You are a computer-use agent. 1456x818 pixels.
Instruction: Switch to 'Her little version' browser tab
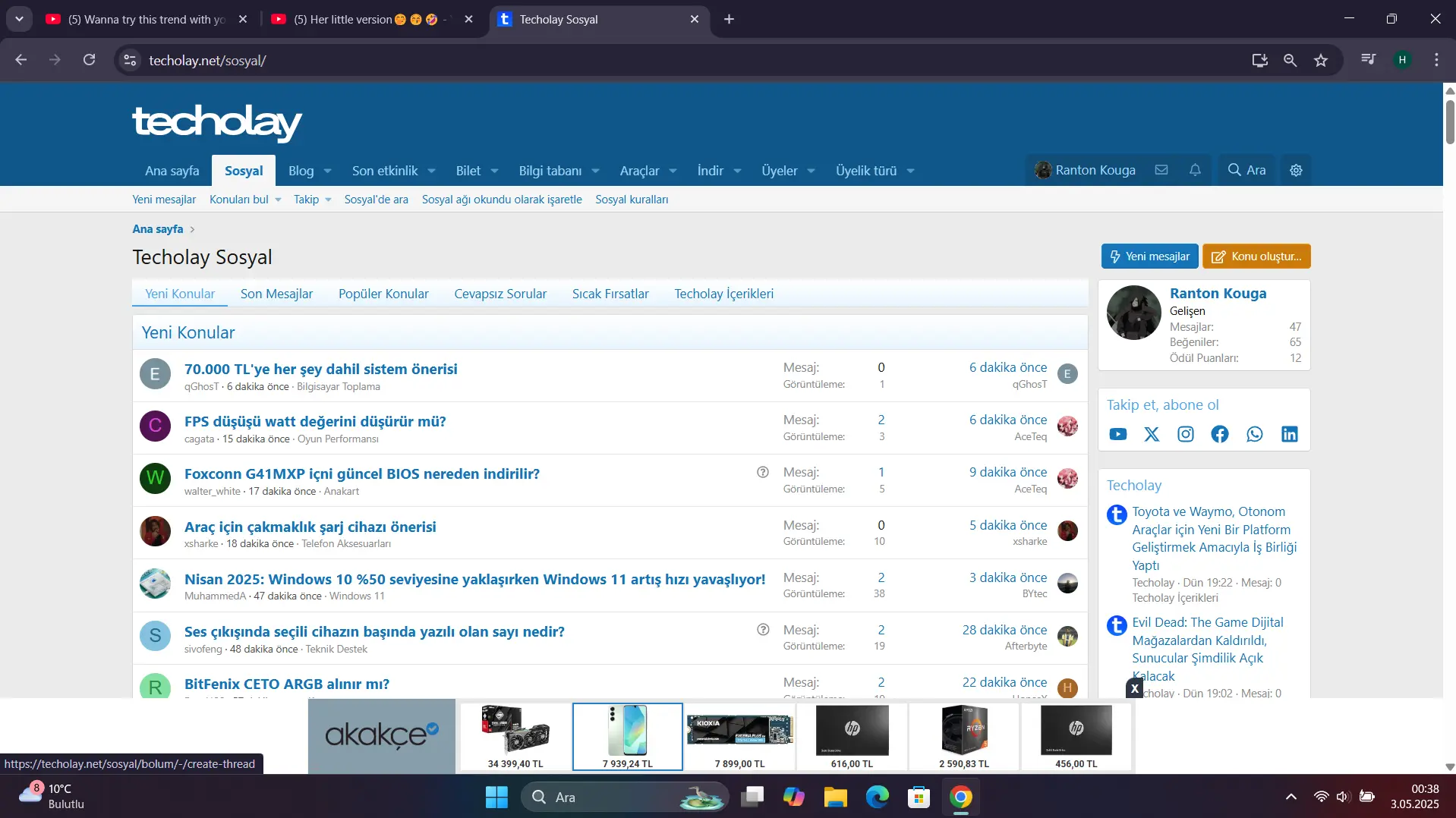pyautogui.click(x=371, y=20)
